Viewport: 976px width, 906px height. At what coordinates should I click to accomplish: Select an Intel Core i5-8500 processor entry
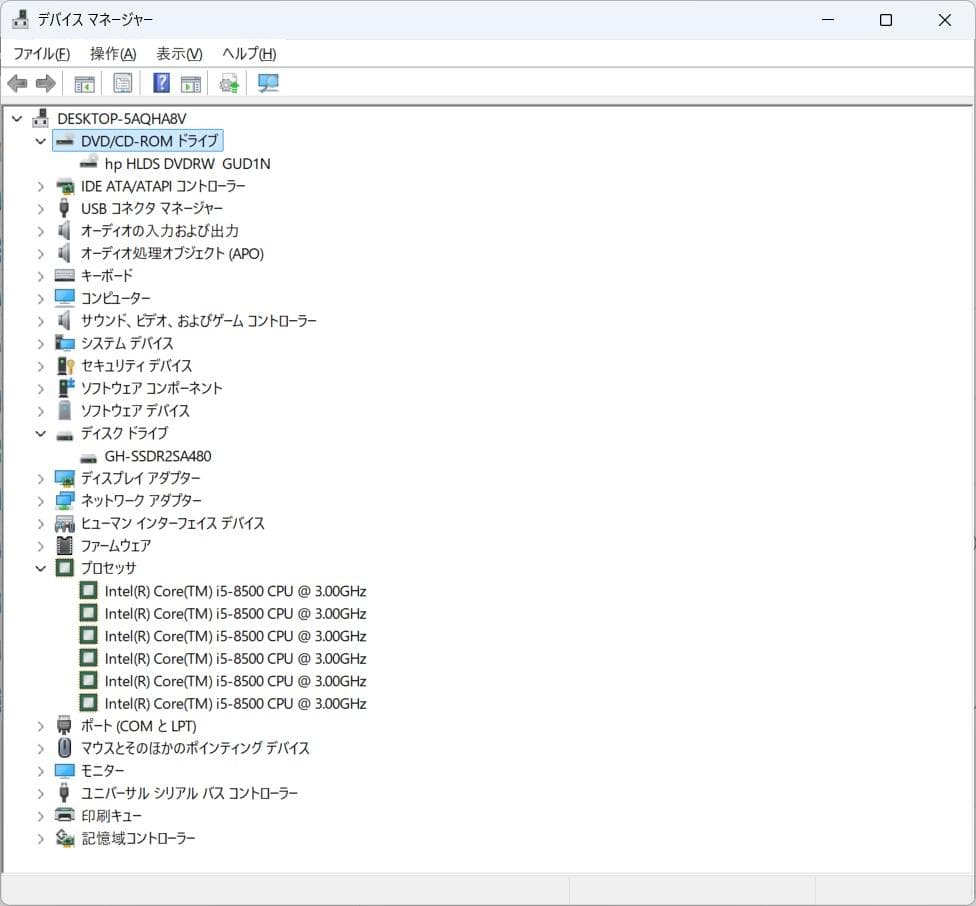click(x=235, y=591)
